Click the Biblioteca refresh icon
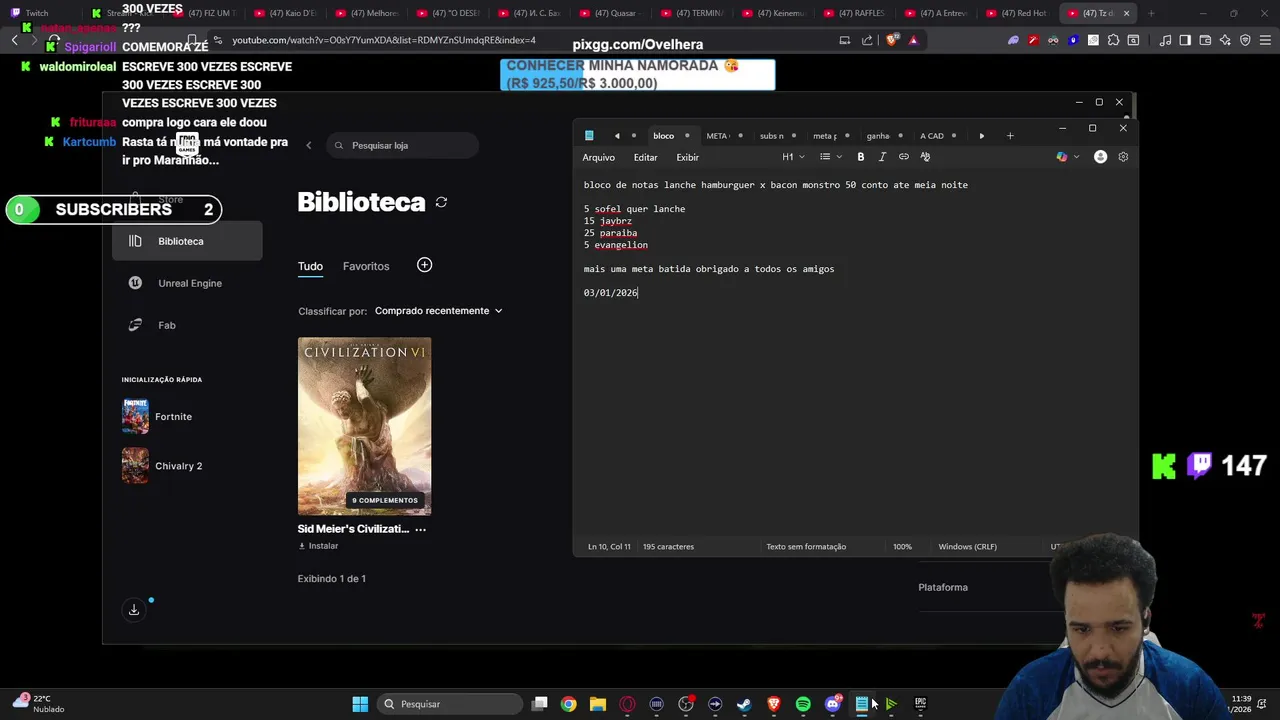 click(441, 202)
